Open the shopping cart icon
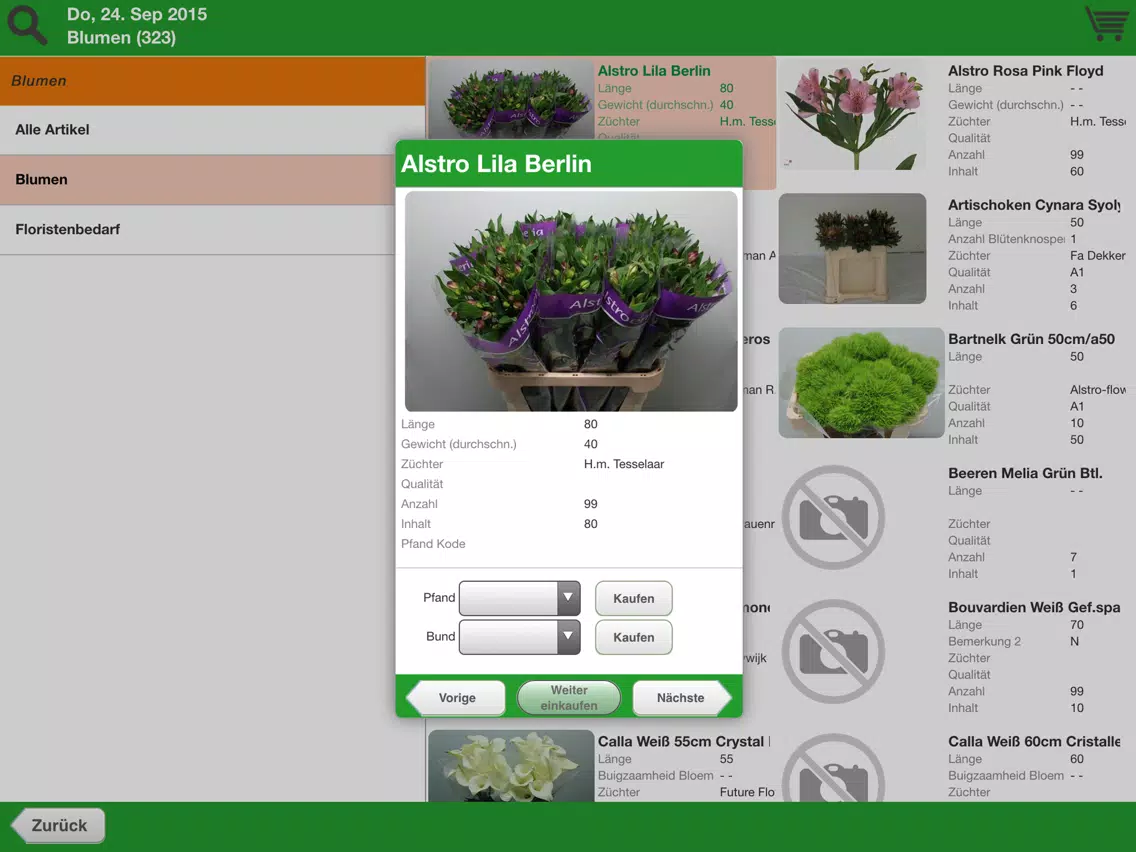The height and width of the screenshot is (852, 1136). [1107, 24]
